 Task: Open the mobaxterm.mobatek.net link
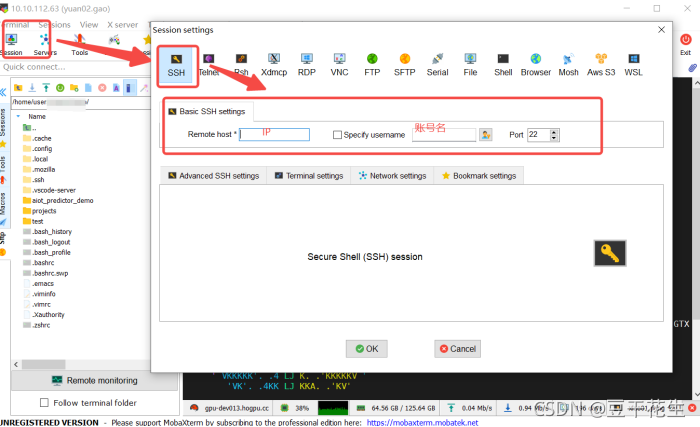coord(422,422)
